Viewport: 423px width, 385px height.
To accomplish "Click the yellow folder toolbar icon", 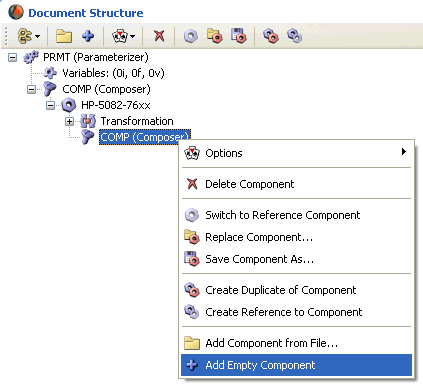I will (64, 36).
